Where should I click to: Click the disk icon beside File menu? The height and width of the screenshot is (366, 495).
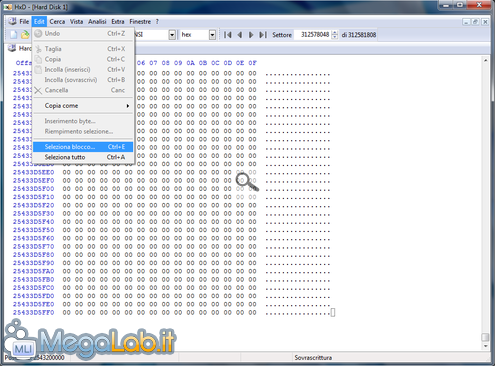click(12, 22)
